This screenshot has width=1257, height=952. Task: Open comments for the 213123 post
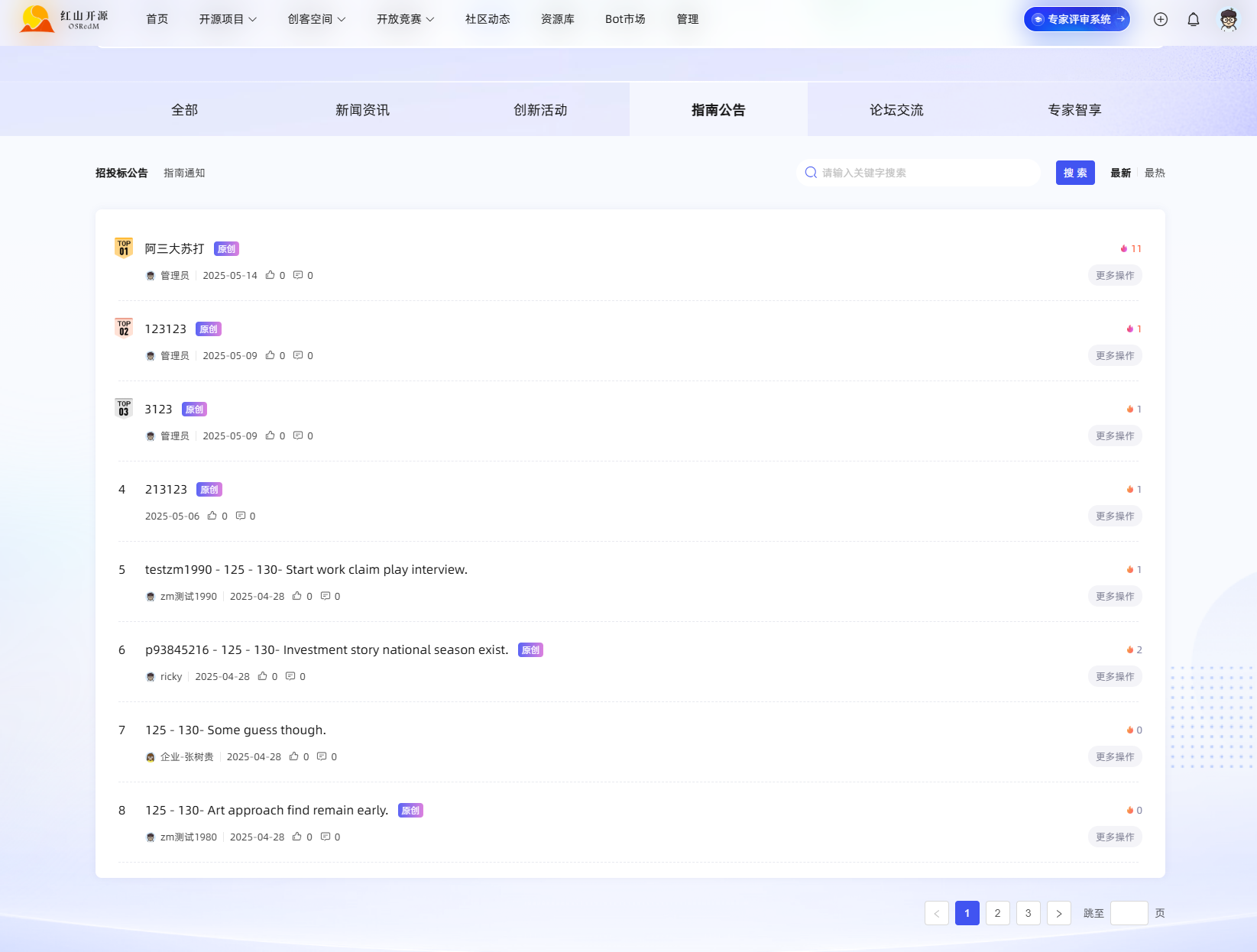coord(241,516)
